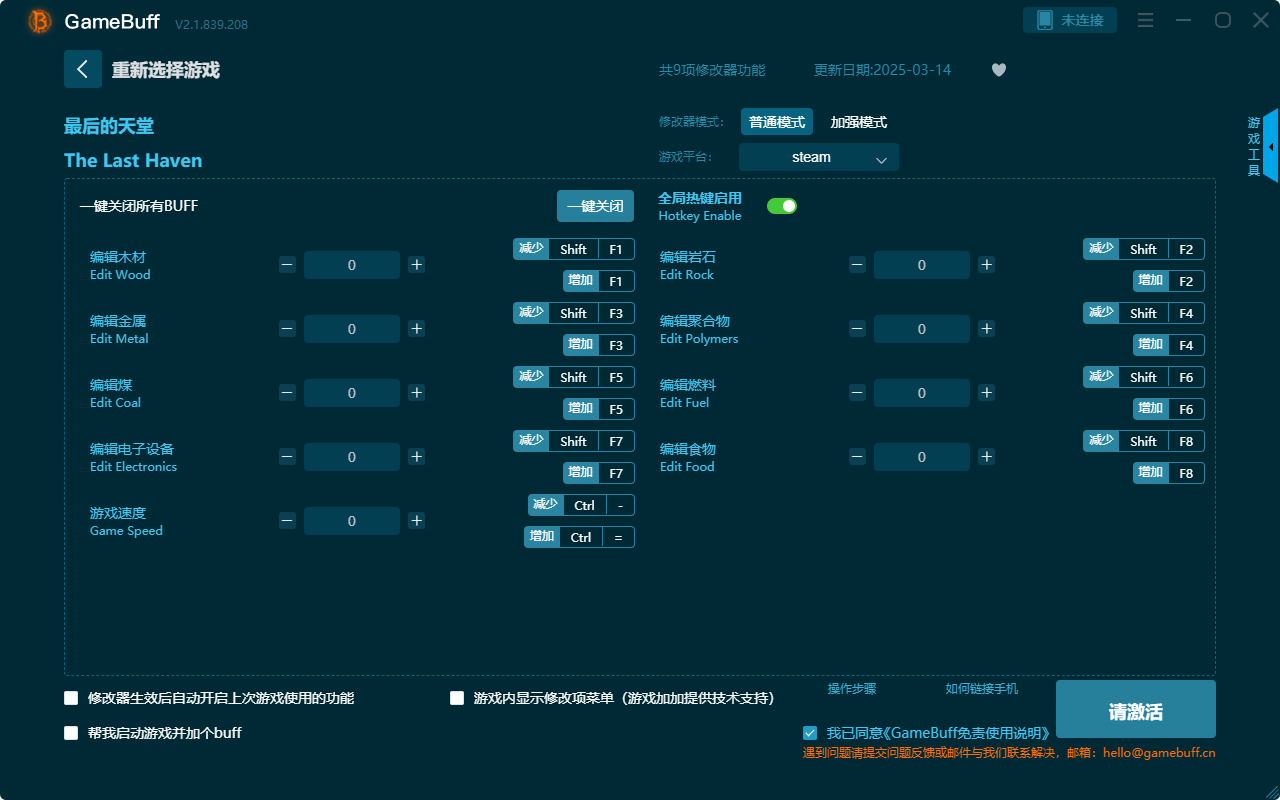
Task: Increase Edit Wood value with plus button
Action: click(x=416, y=264)
